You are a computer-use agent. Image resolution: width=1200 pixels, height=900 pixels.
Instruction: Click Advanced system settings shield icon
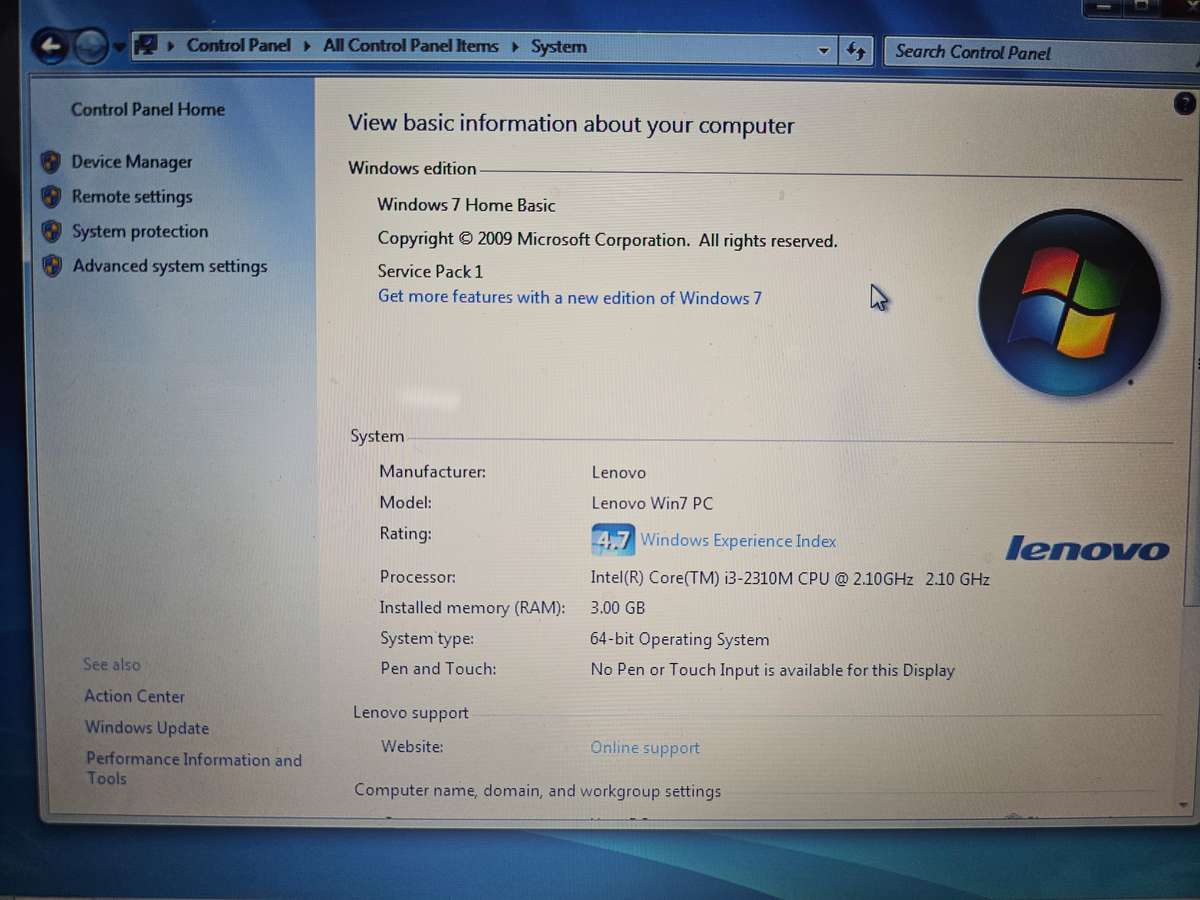(51, 266)
